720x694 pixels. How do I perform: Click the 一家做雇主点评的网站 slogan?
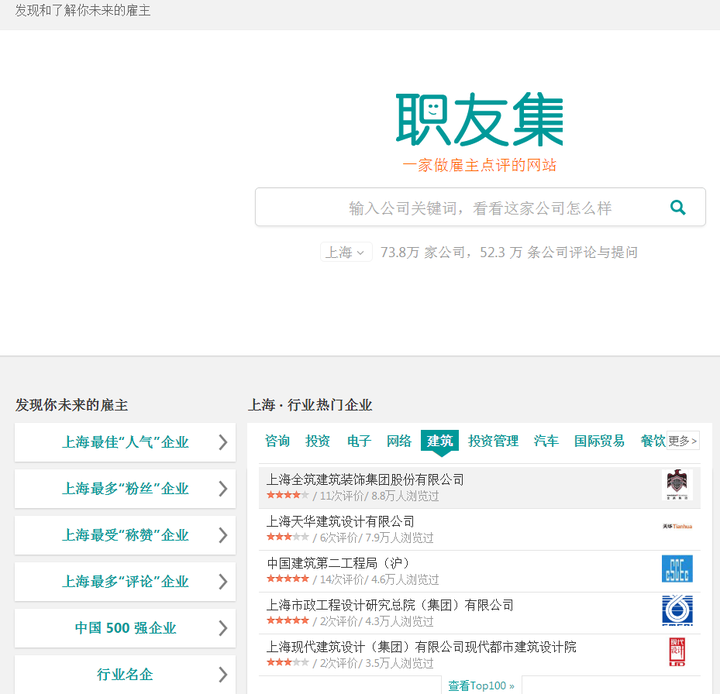tap(479, 165)
